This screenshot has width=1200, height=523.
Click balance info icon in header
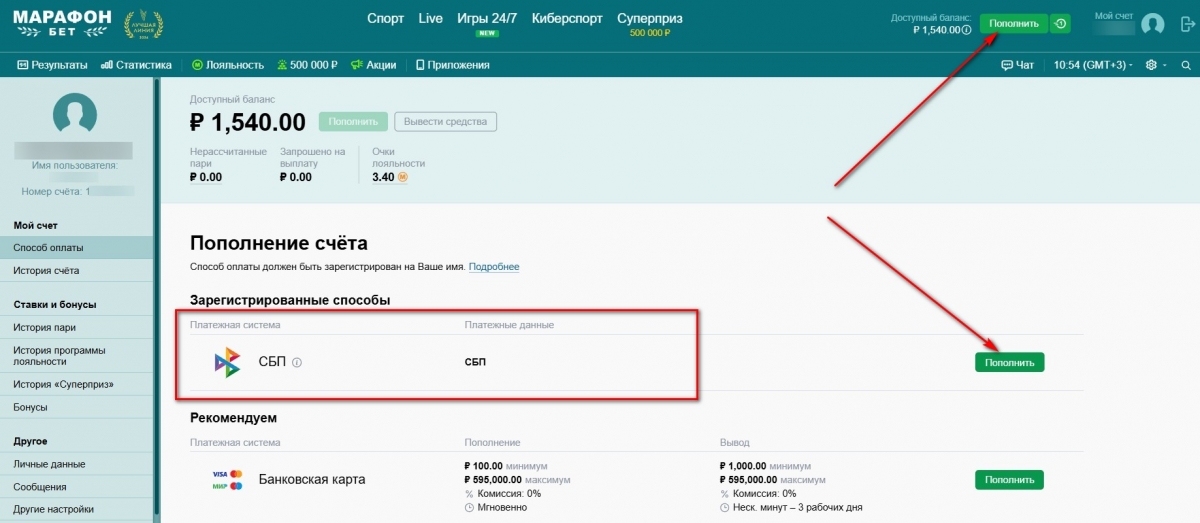pyautogui.click(x=966, y=30)
